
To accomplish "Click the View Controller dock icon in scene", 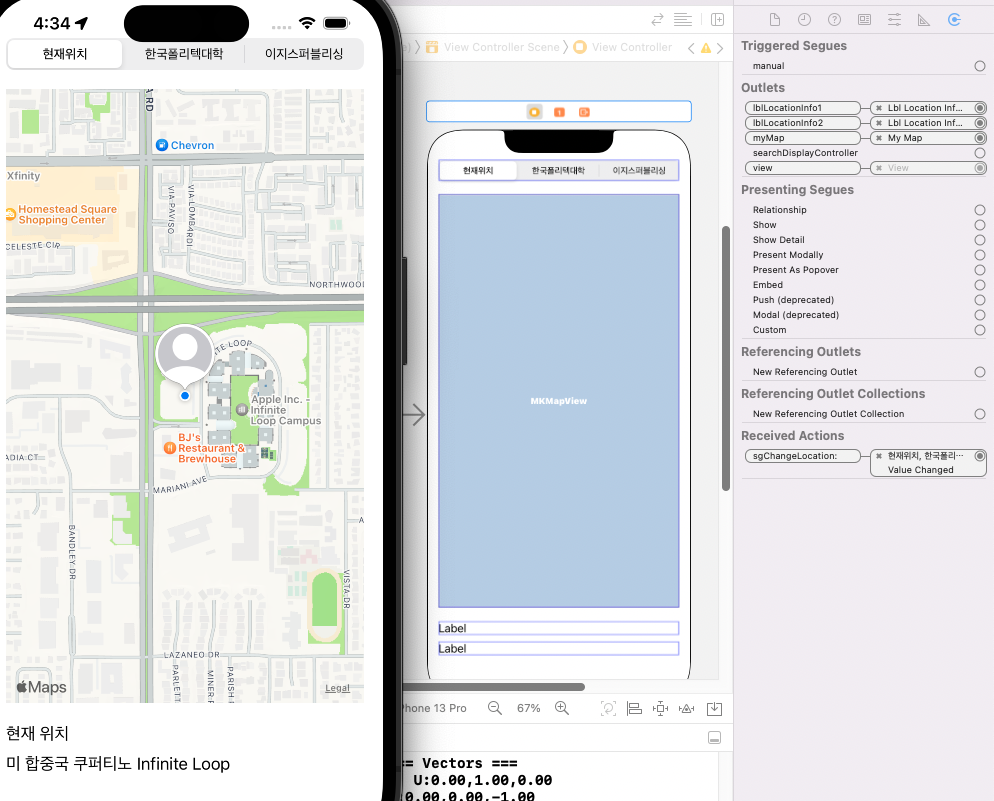I will coord(534,112).
